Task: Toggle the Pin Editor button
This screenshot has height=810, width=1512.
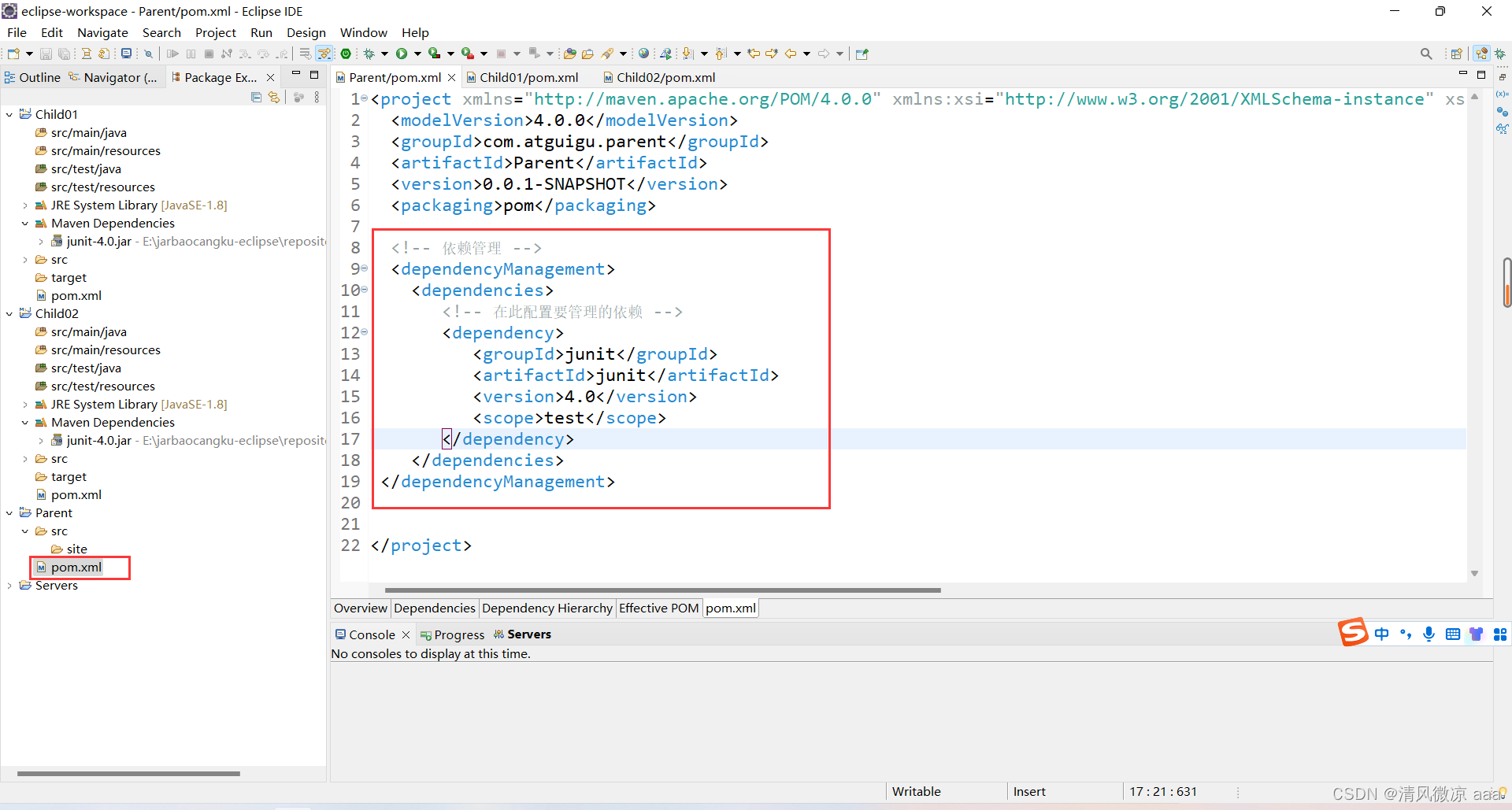Action: pyautogui.click(x=862, y=54)
